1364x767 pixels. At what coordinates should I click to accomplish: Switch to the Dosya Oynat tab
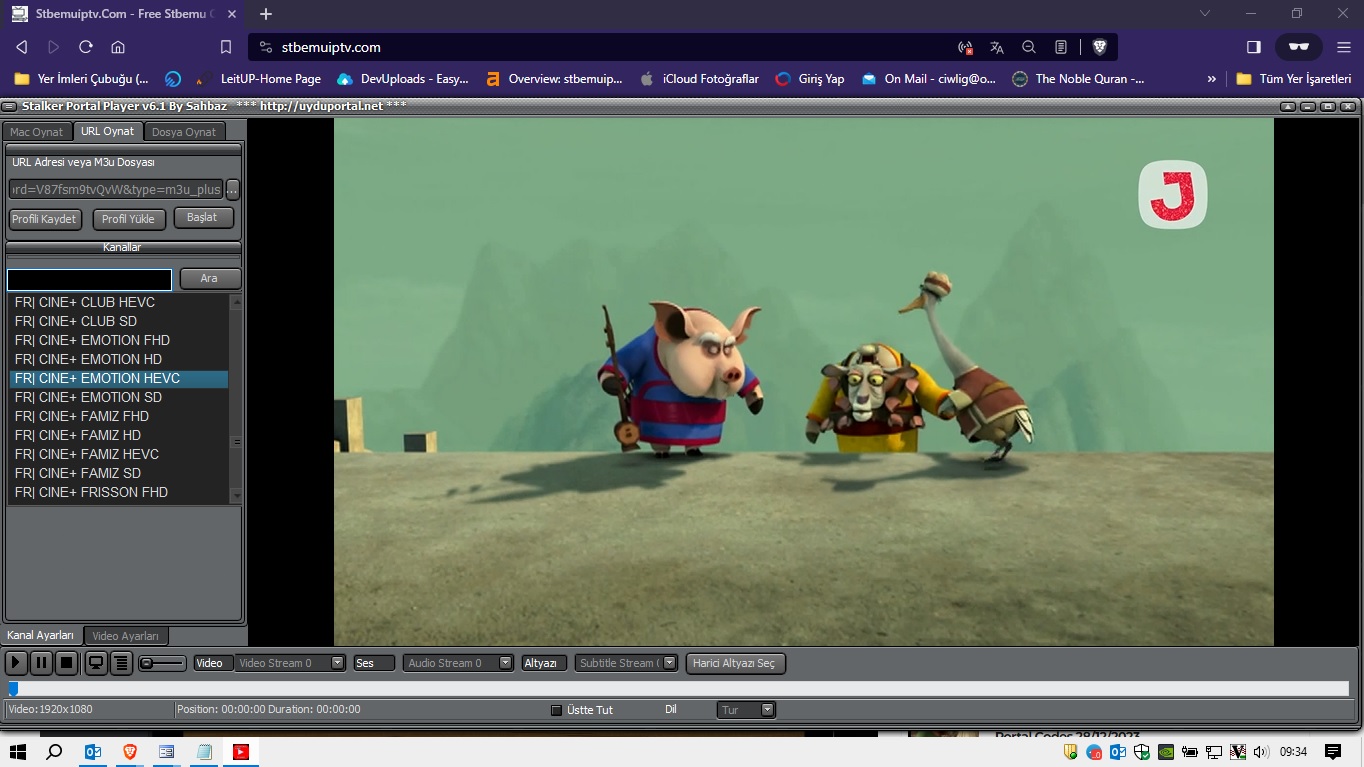[184, 132]
